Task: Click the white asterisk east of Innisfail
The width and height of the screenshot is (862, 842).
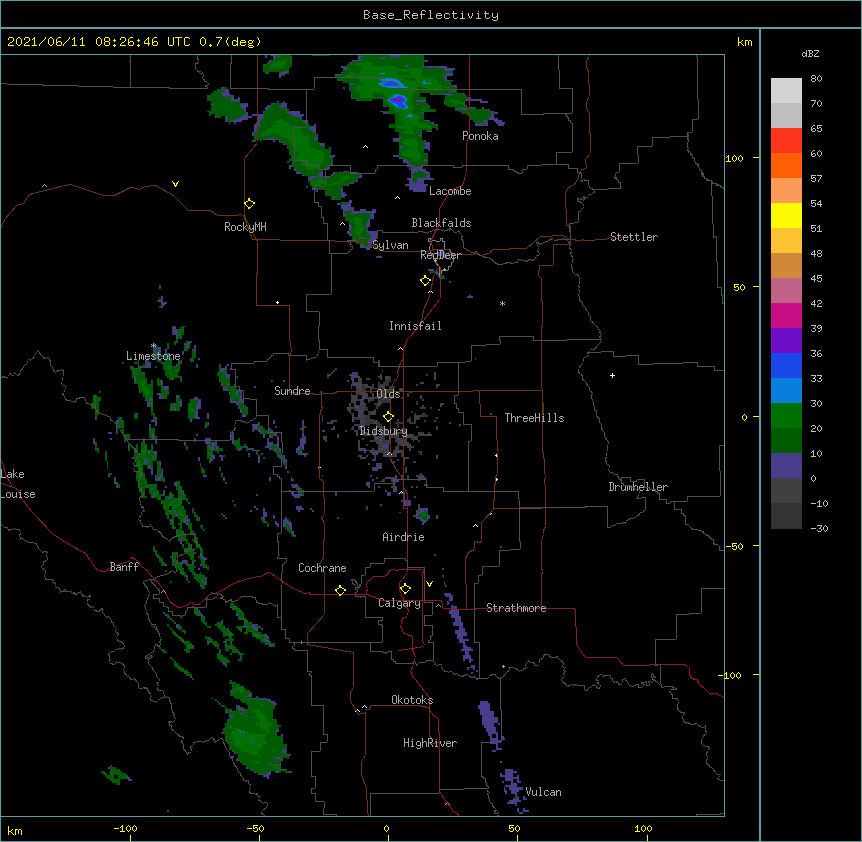Action: [502, 304]
